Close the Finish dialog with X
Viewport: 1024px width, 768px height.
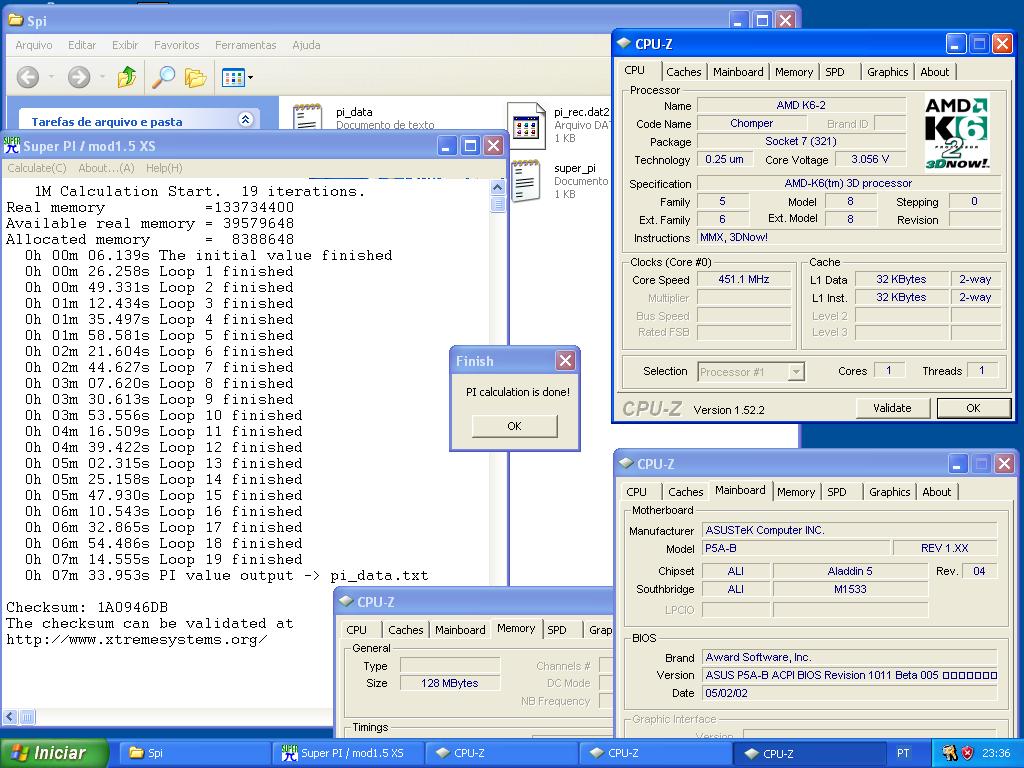pos(566,360)
